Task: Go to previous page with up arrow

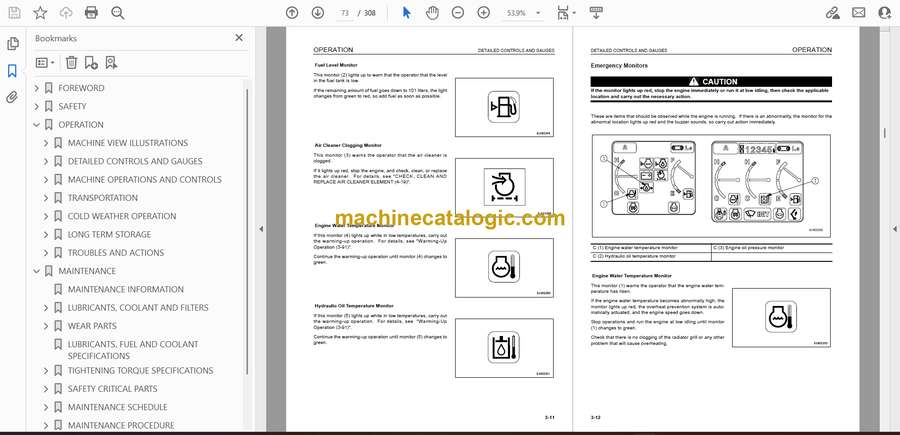Action: [292, 13]
